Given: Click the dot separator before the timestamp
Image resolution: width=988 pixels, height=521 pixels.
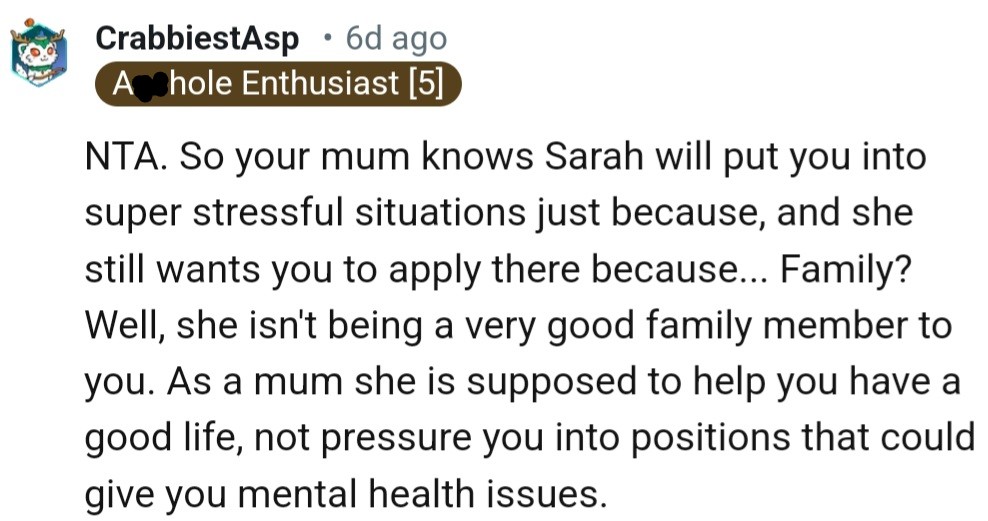Looking at the screenshot, I should click(x=327, y=40).
